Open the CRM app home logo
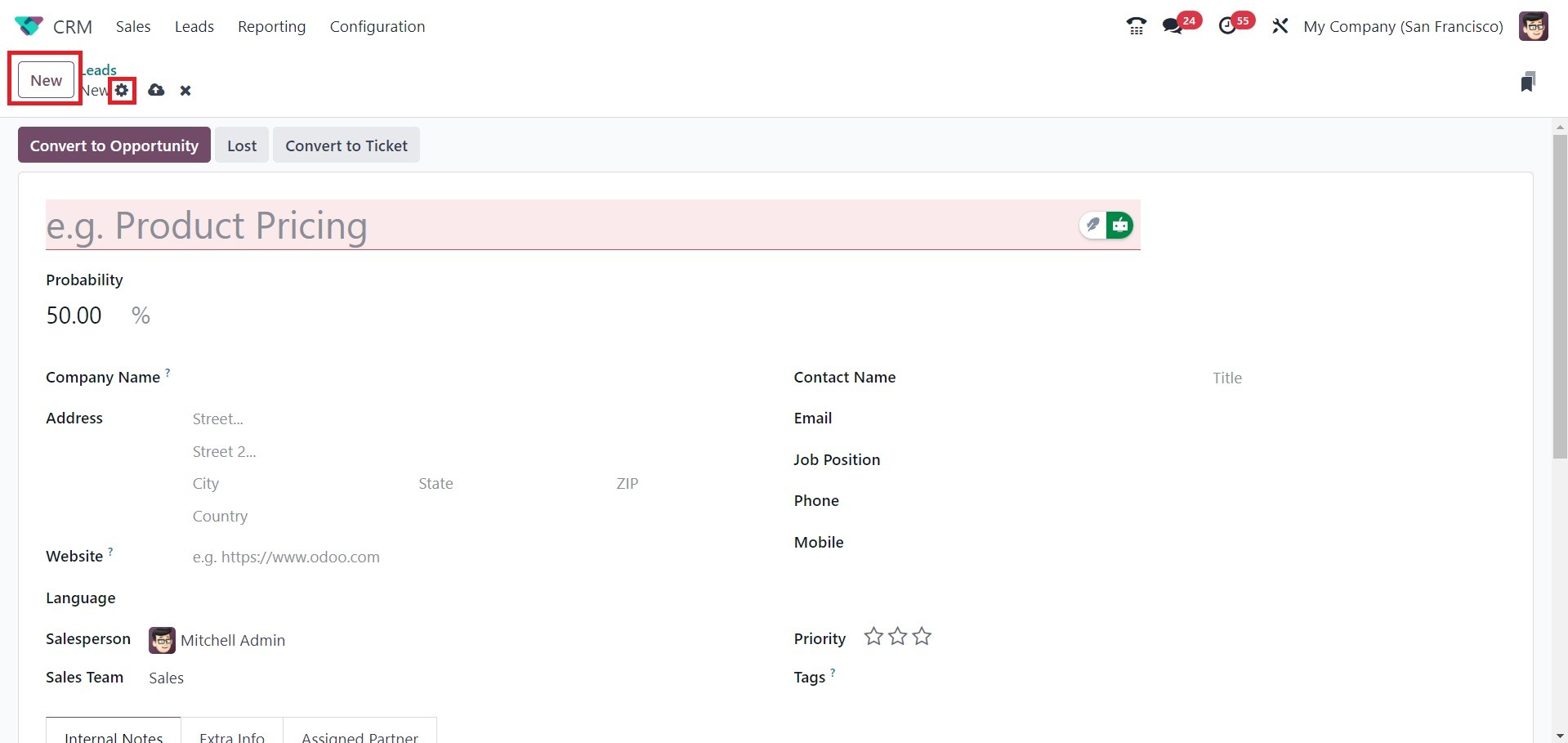 pyautogui.click(x=29, y=26)
